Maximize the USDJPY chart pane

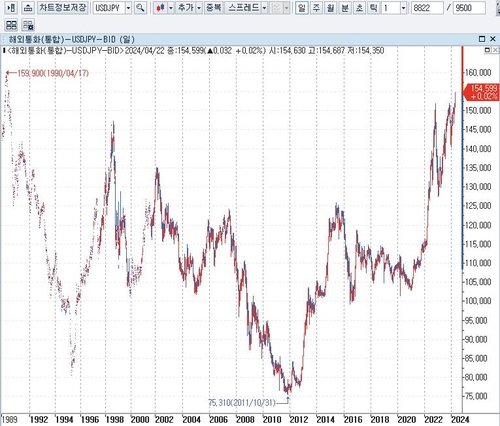tap(482, 39)
